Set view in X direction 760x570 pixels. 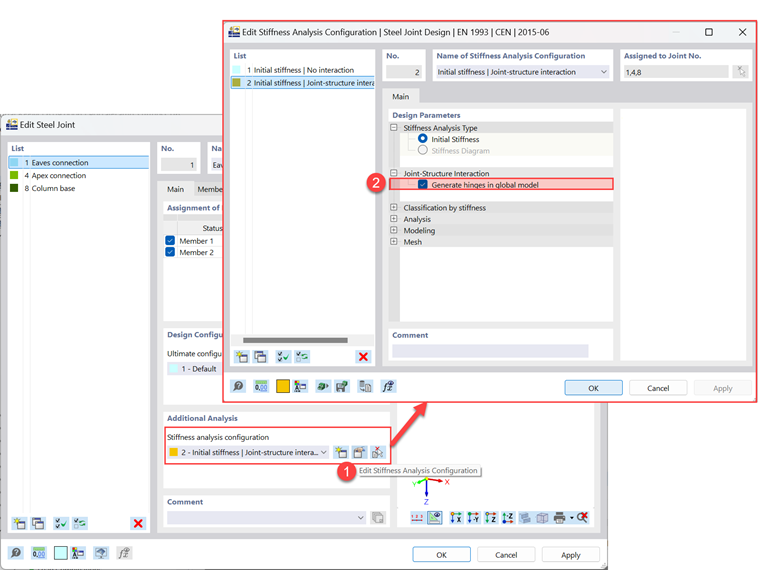point(456,518)
